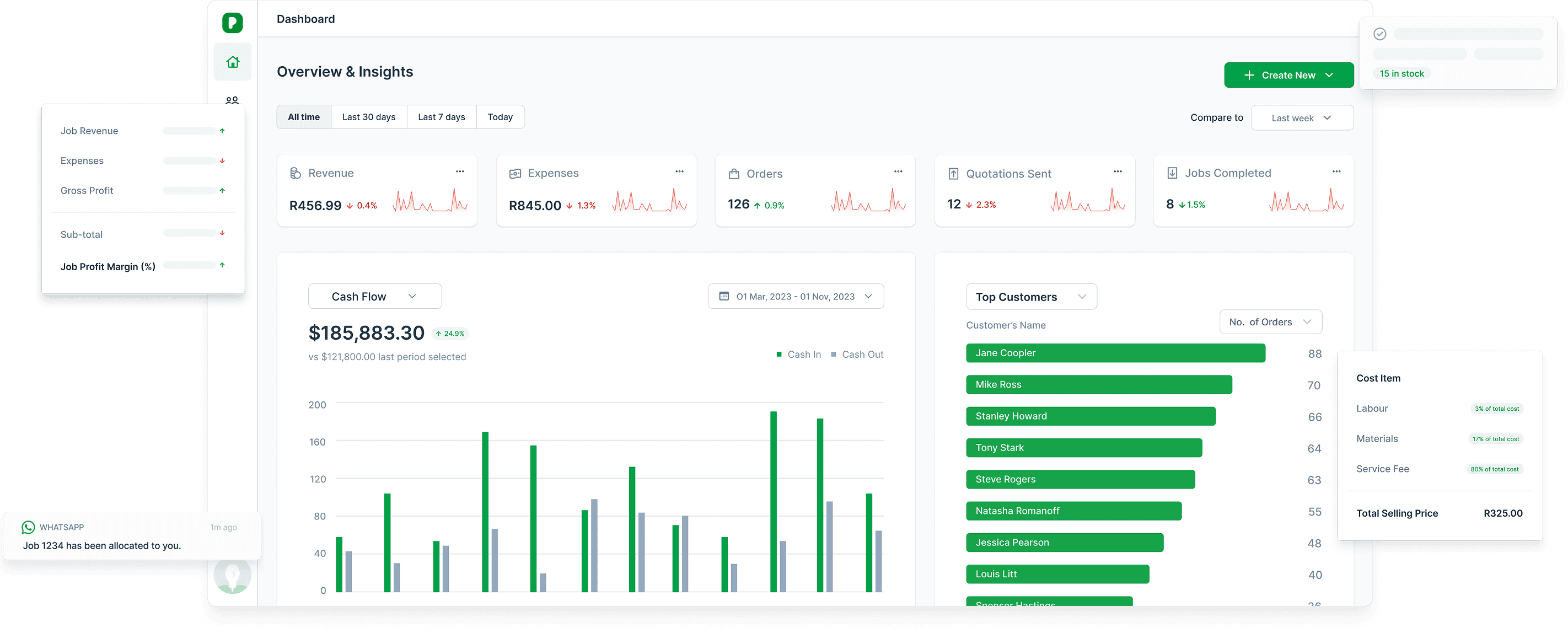Toggle the Cash Out legend marker
Screen dimensions: 1568x633
coord(833,354)
